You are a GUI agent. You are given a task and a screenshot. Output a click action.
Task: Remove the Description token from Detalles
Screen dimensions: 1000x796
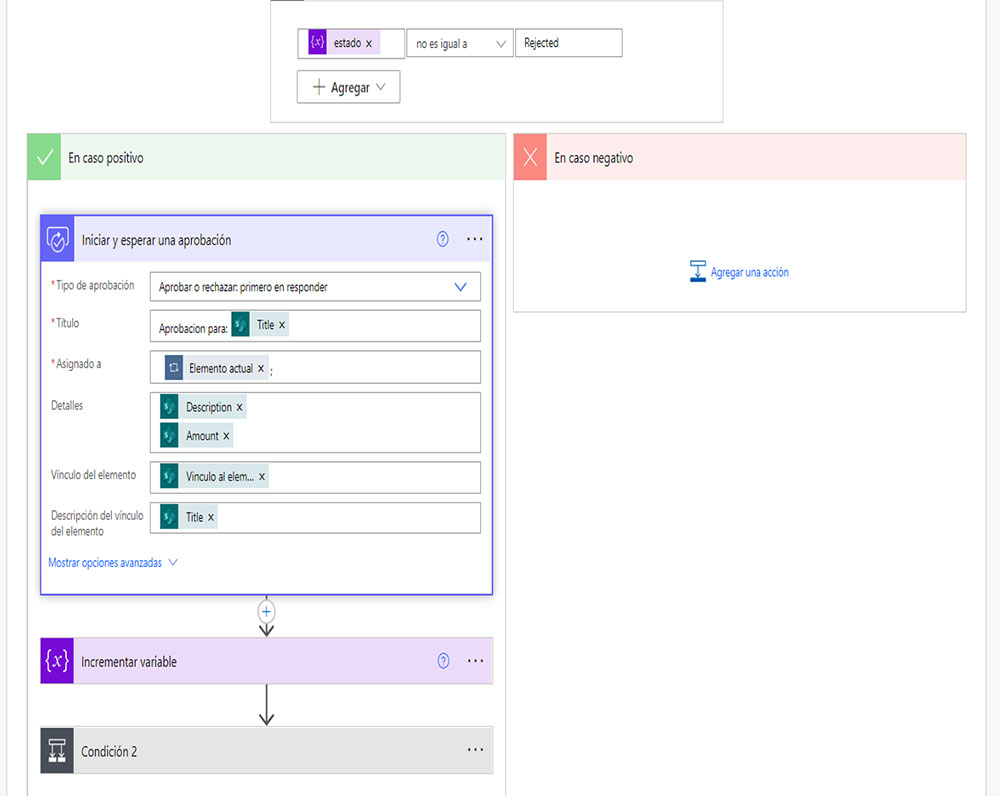click(x=239, y=408)
